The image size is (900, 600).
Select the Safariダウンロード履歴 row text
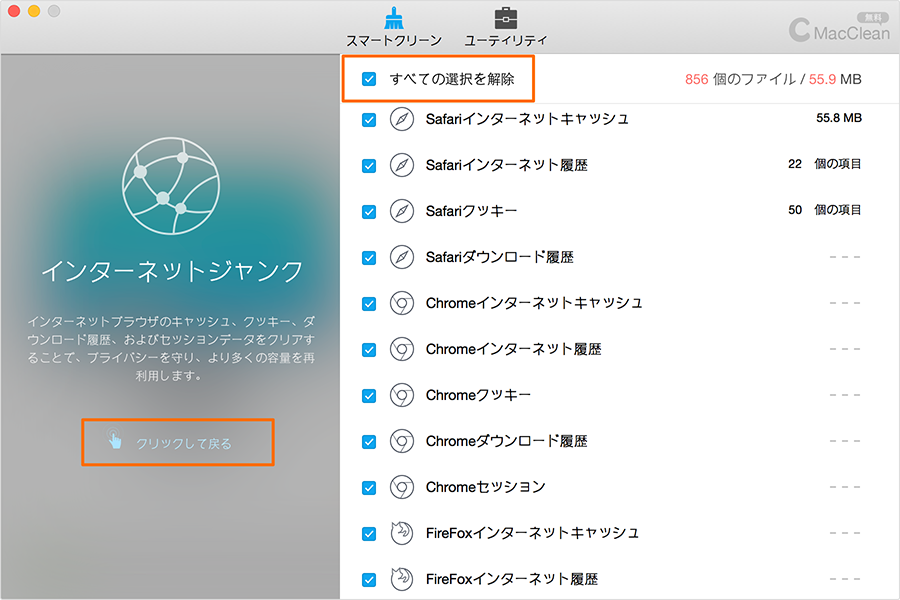point(499,257)
